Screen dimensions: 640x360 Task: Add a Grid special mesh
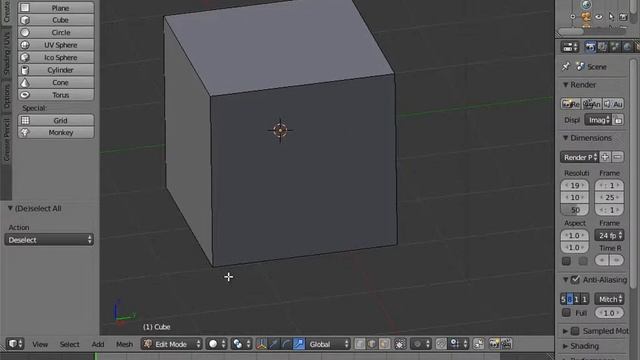(x=56, y=120)
